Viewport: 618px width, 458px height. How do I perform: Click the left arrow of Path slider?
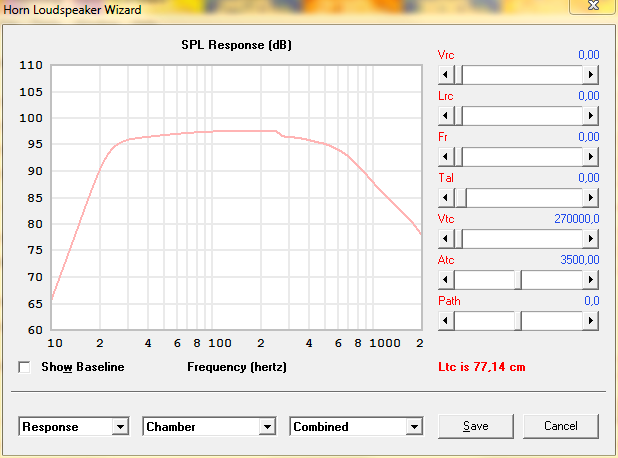tap(446, 321)
